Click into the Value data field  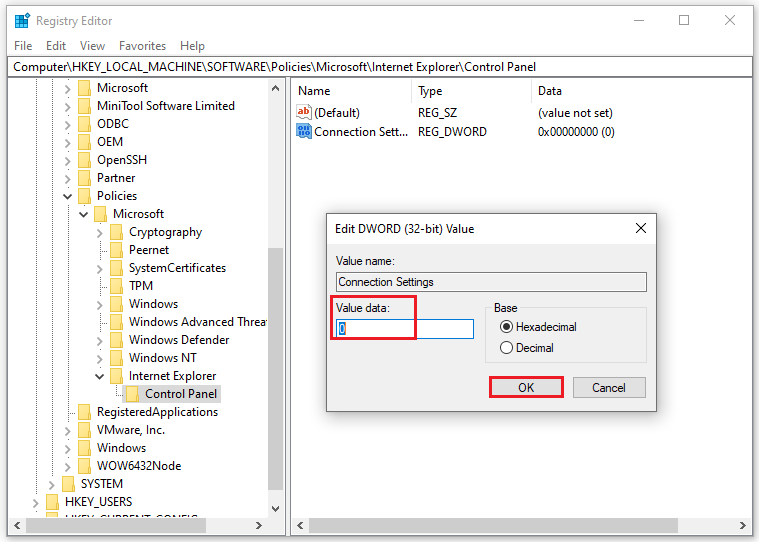[405, 329]
